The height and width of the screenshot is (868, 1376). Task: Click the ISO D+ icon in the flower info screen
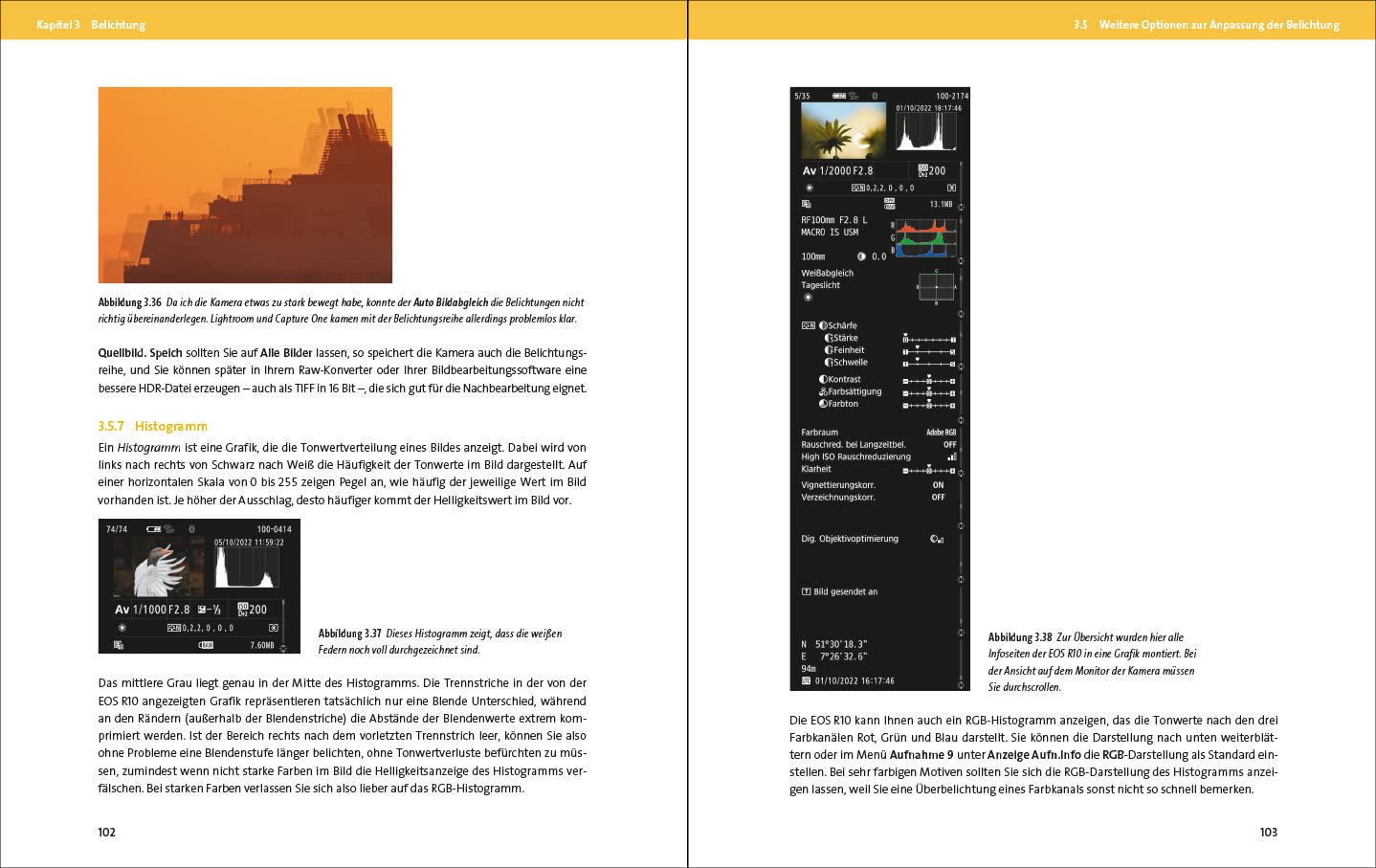(x=923, y=170)
